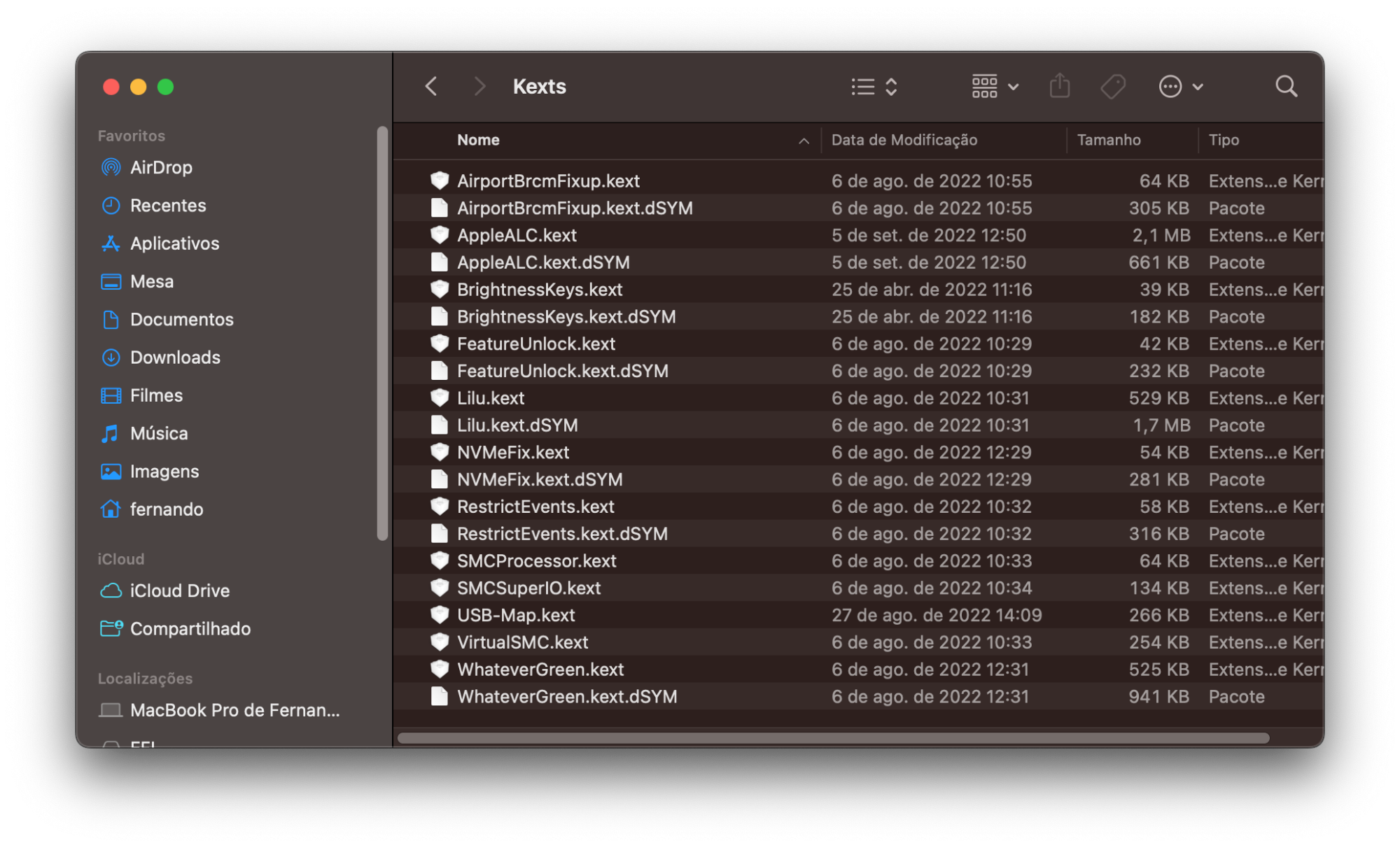Click the Forward navigation arrow
Screen dimensions: 1400x848
pos(479,87)
